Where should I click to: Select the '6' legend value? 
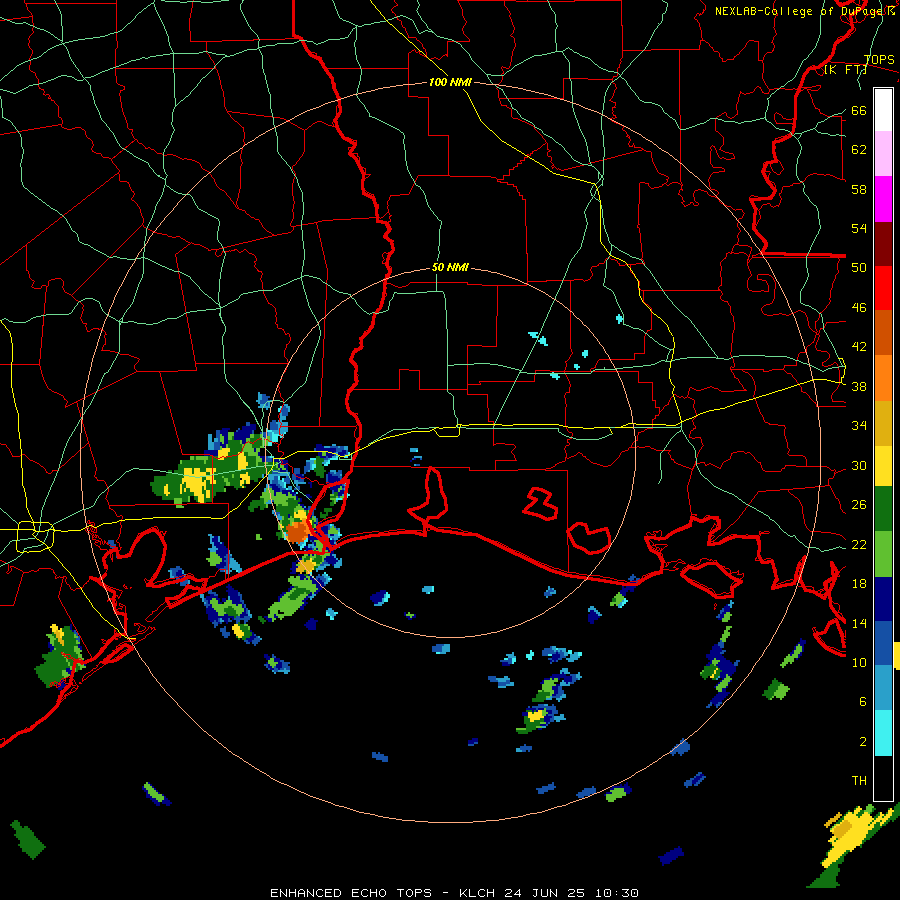point(863,701)
